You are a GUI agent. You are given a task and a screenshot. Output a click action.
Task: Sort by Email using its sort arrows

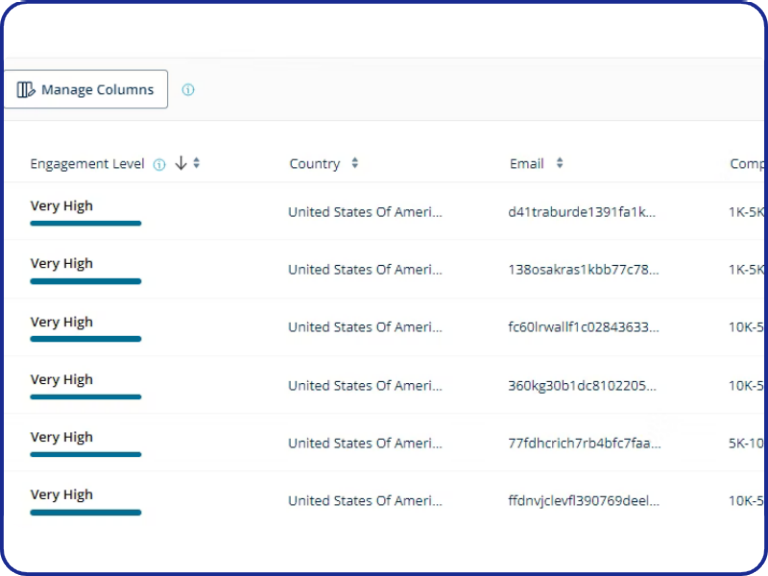(560, 163)
